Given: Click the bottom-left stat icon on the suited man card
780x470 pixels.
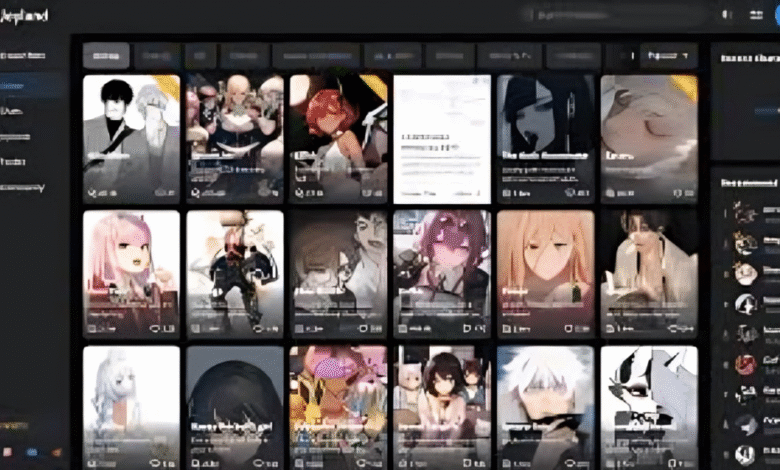Looking at the screenshot, I should (x=92, y=193).
